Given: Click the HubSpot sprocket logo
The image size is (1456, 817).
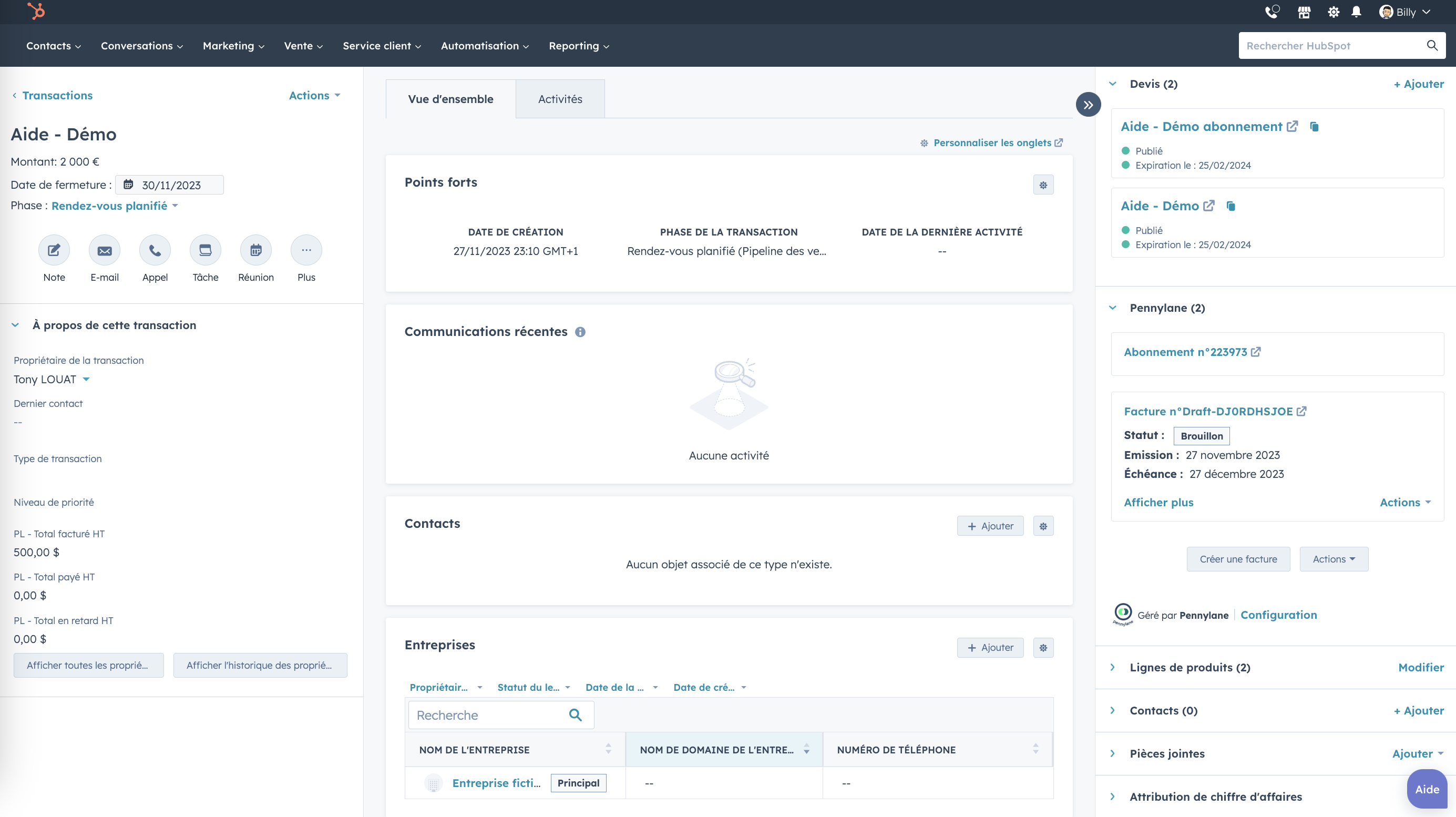Looking at the screenshot, I should (36, 12).
